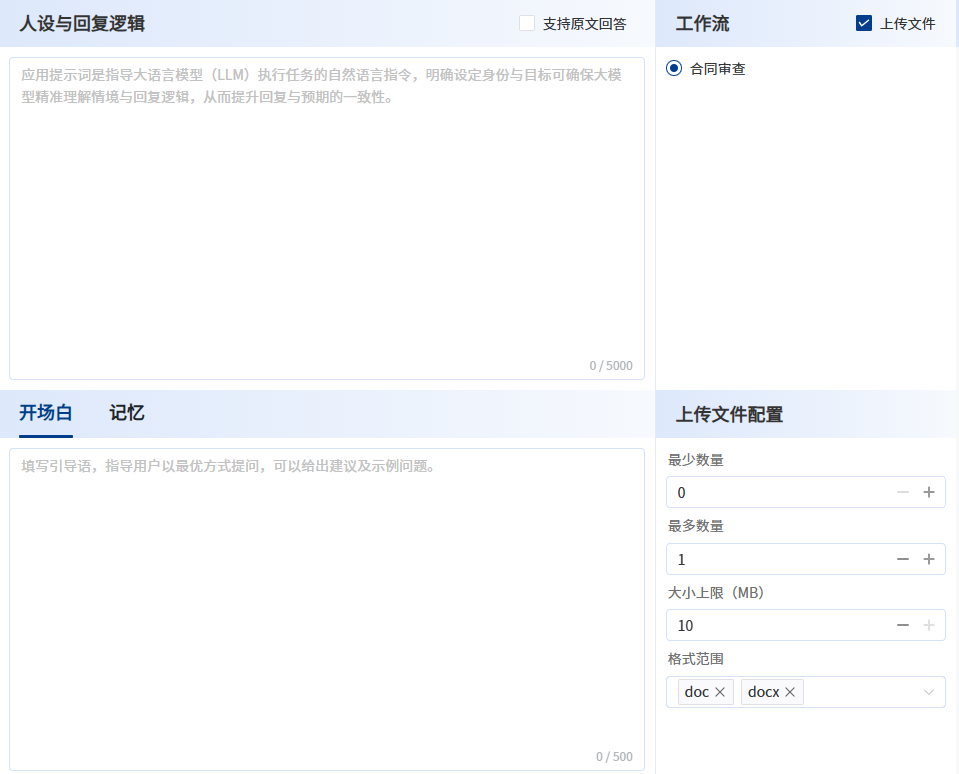959x774 pixels.
Task: Remove the doc format tag
Action: tap(720, 692)
